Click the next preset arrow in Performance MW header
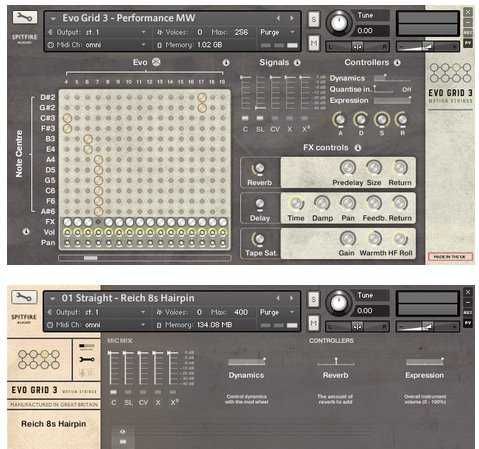The image size is (479, 449). point(292,18)
